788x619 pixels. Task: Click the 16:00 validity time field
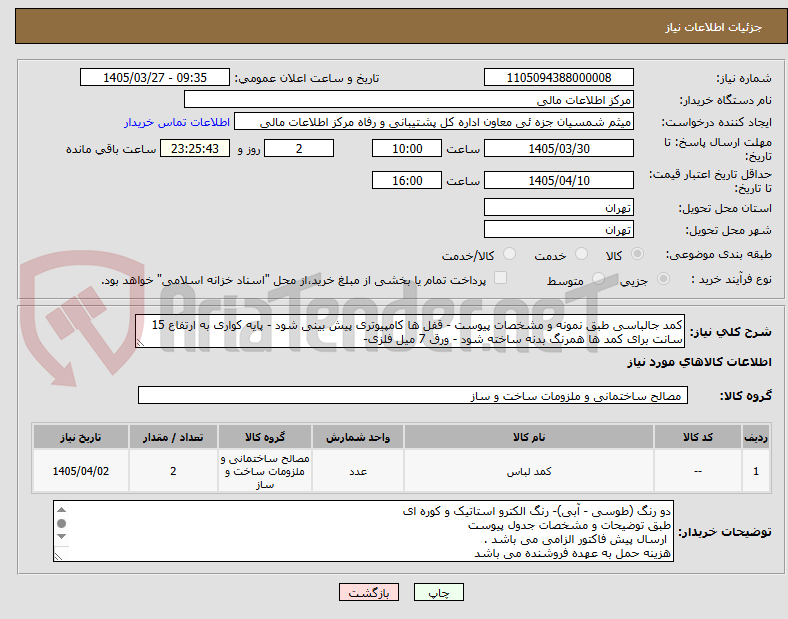pyautogui.click(x=407, y=180)
